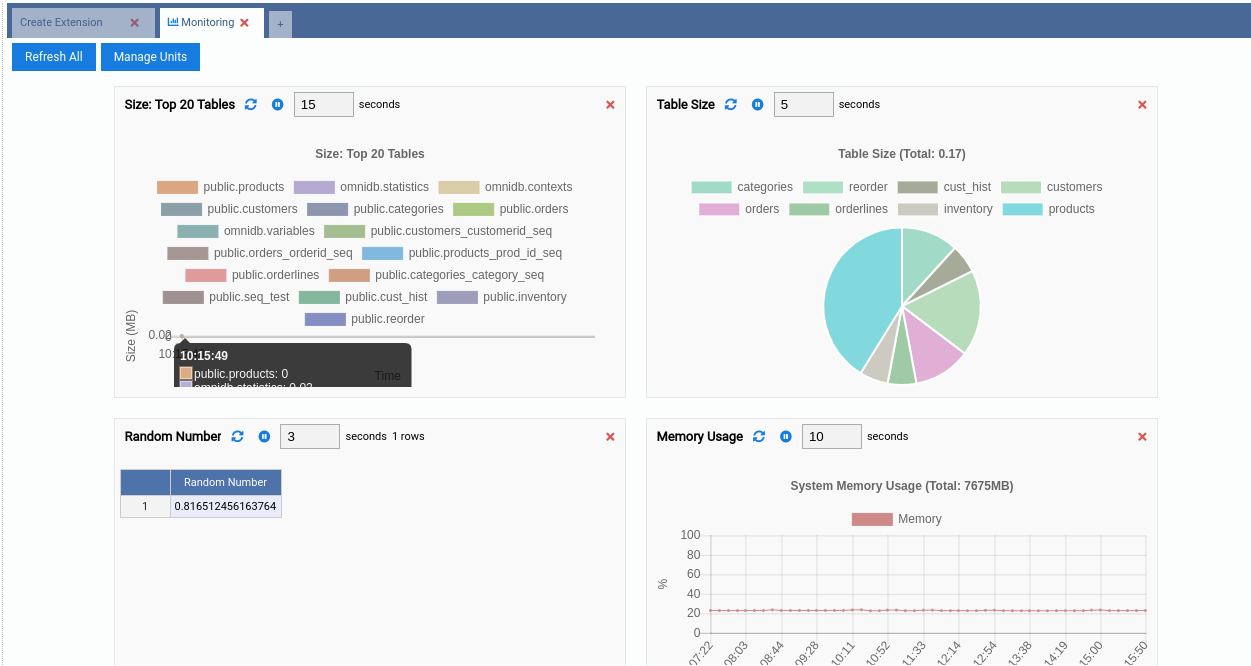1251x666 pixels.
Task: Refresh the Size: Top 20 Tables unit
Action: [251, 105]
